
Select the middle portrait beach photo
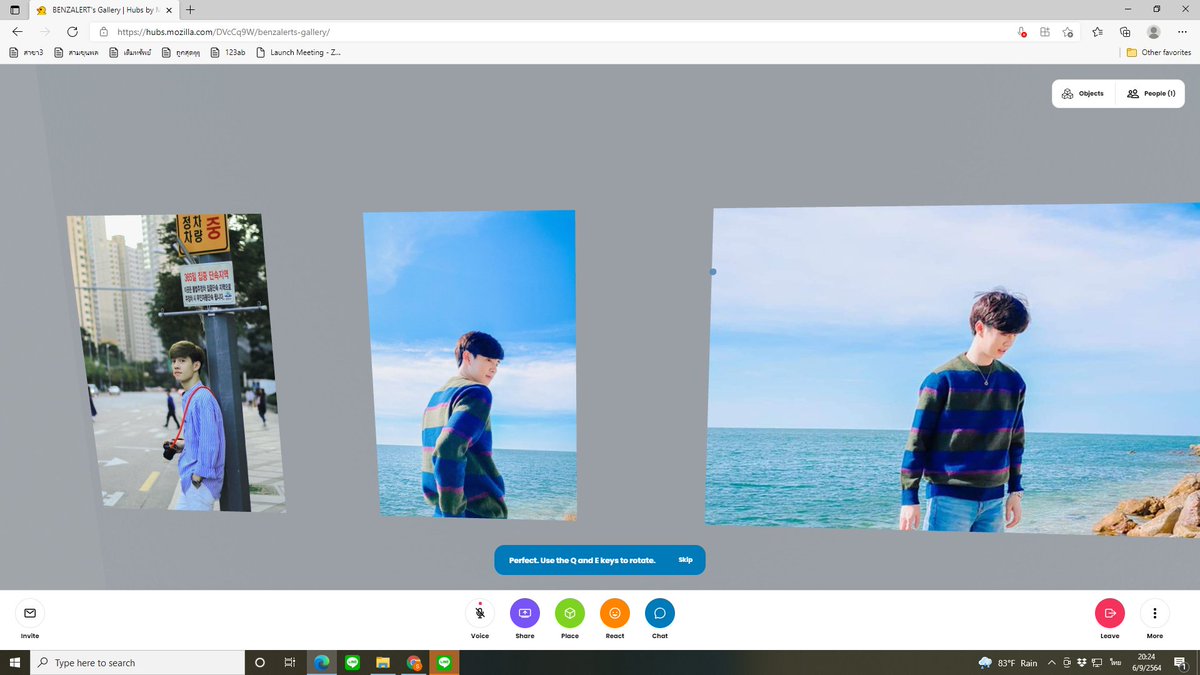click(x=470, y=365)
